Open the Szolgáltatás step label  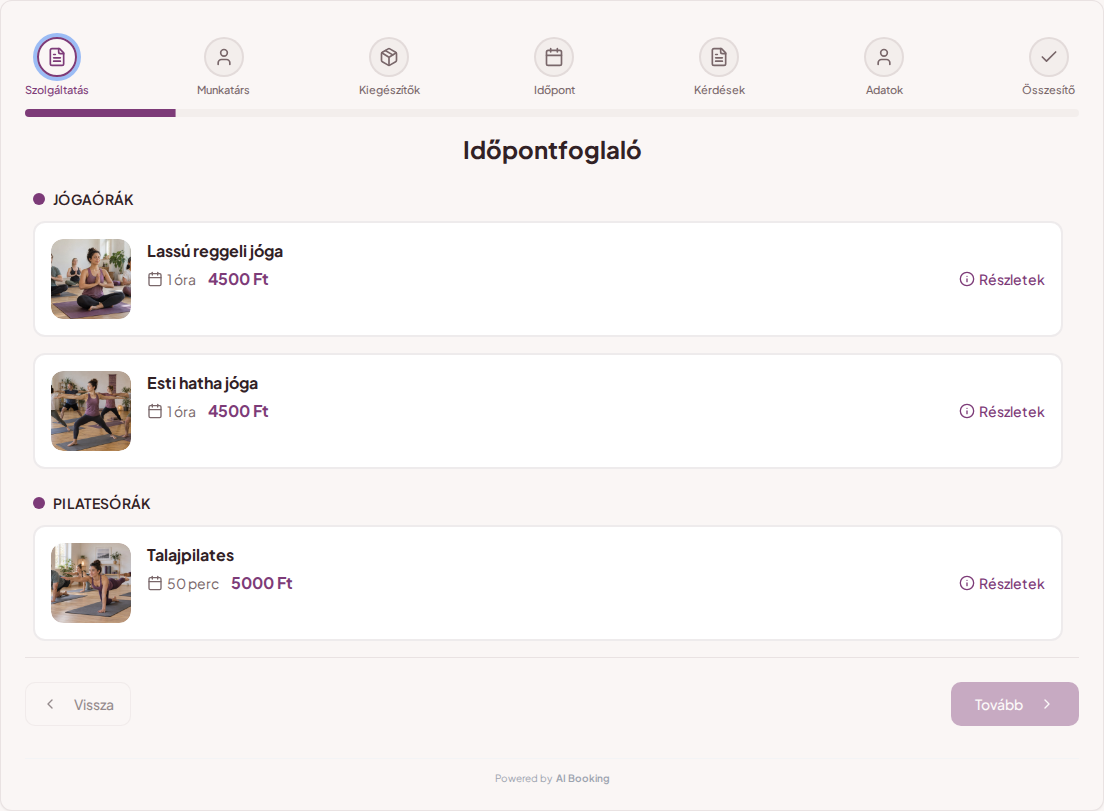point(57,90)
